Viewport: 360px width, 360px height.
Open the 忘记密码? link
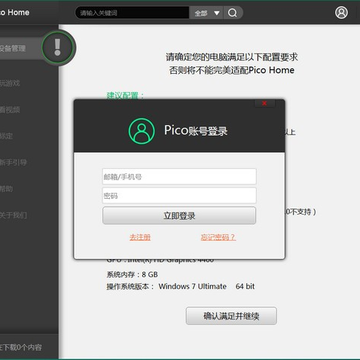coord(218,237)
